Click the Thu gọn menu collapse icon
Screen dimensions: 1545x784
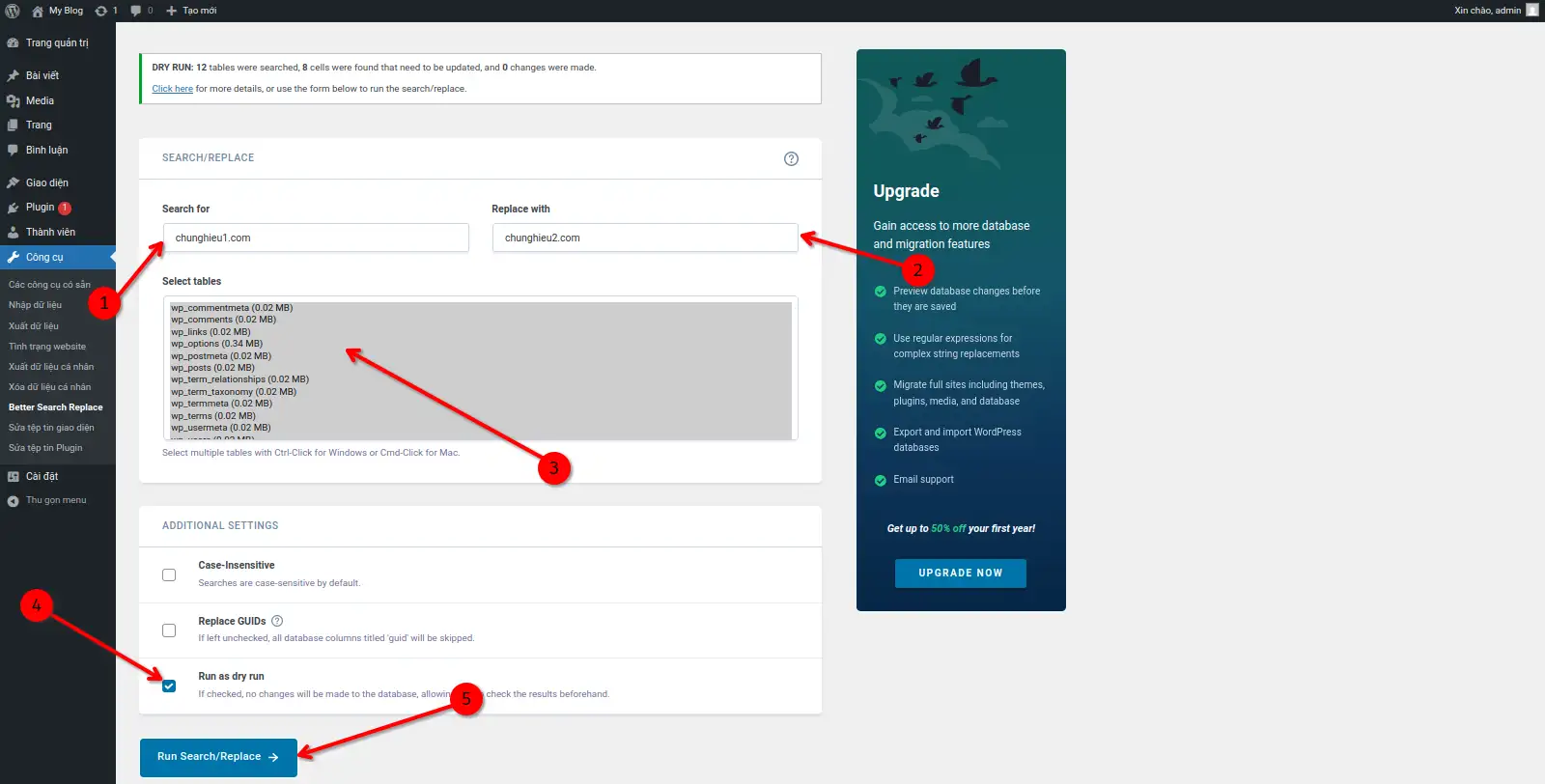tap(14, 501)
